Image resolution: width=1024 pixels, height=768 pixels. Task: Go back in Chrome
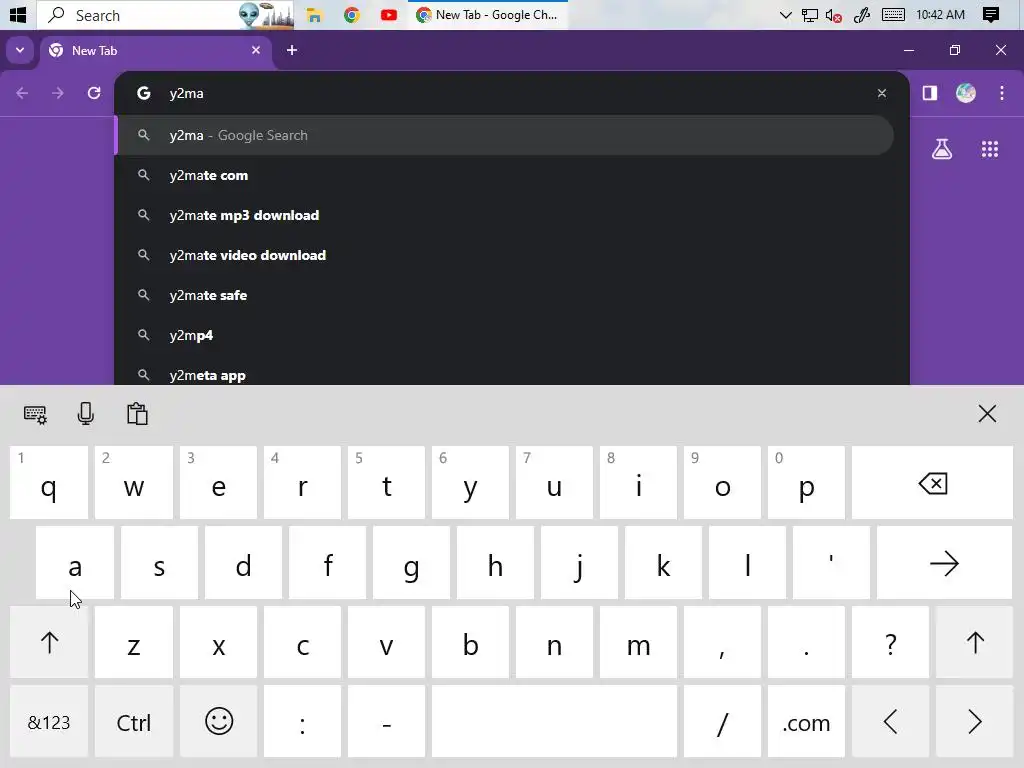coord(22,93)
